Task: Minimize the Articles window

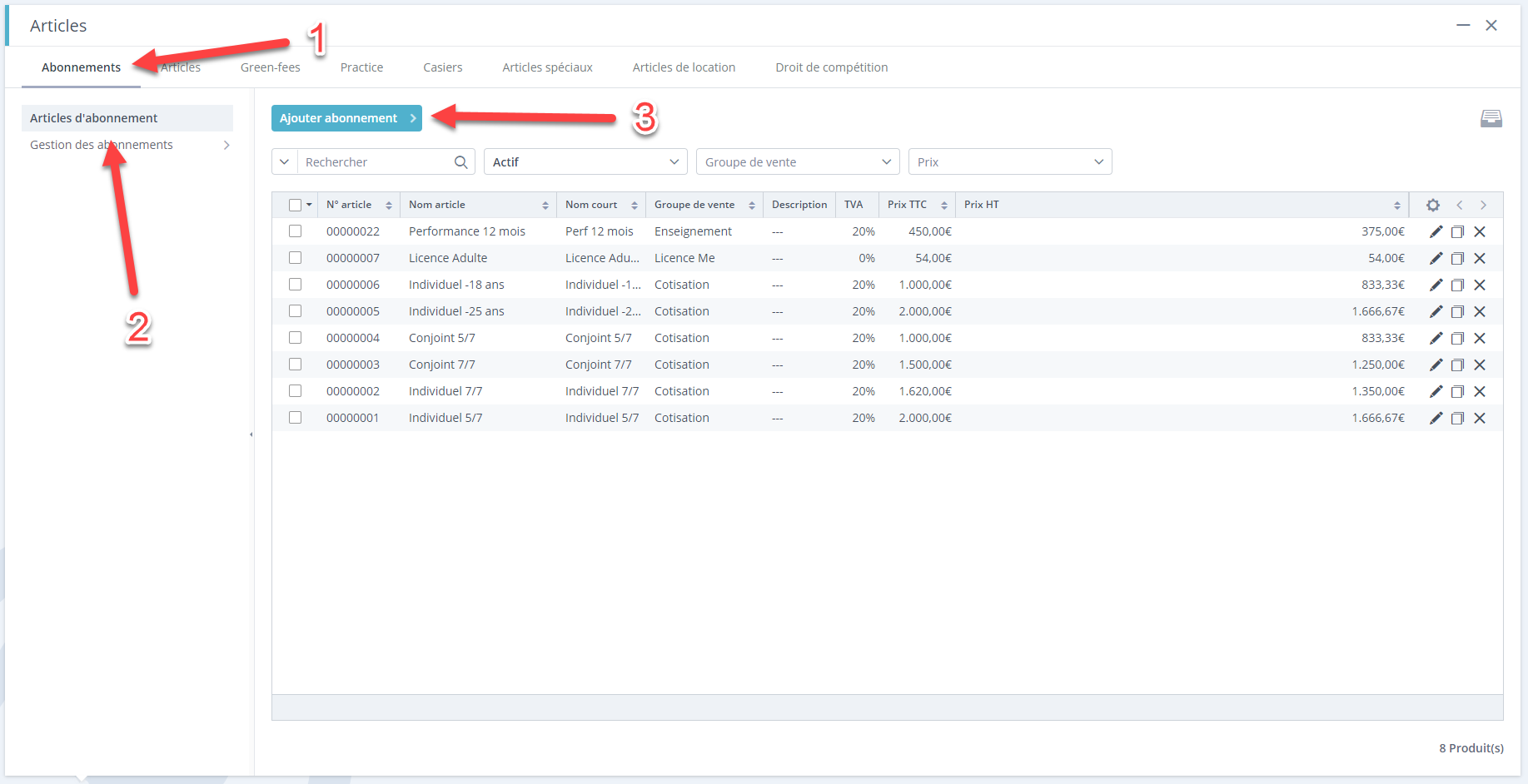Action: click(x=1463, y=26)
